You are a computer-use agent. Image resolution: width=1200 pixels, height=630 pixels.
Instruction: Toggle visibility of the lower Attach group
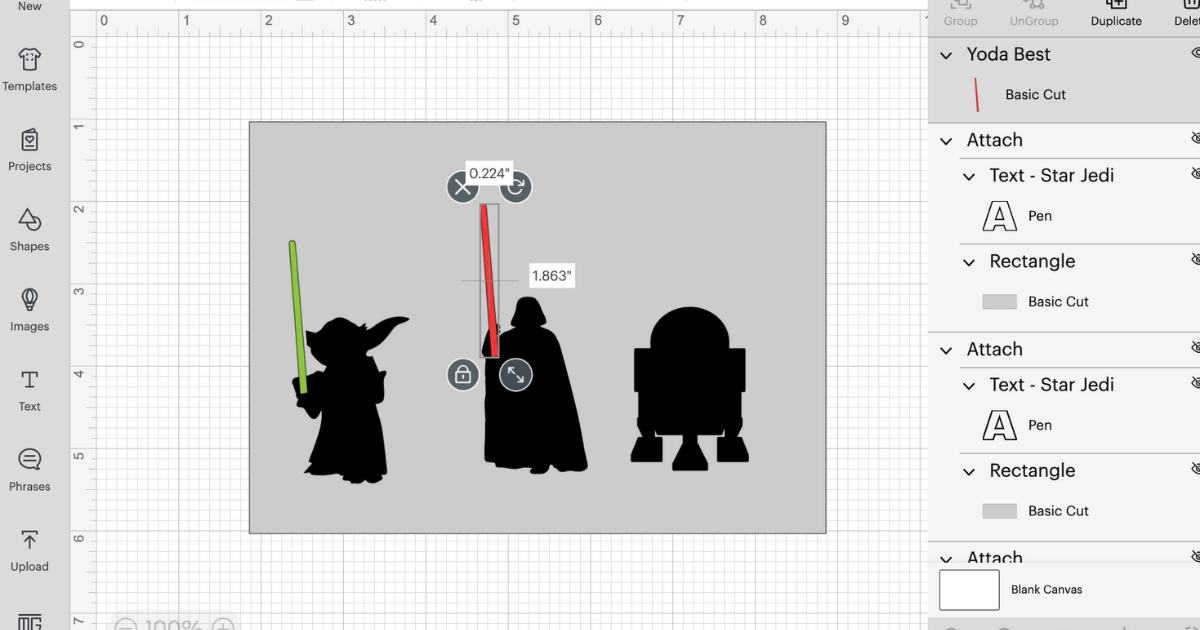point(1195,349)
